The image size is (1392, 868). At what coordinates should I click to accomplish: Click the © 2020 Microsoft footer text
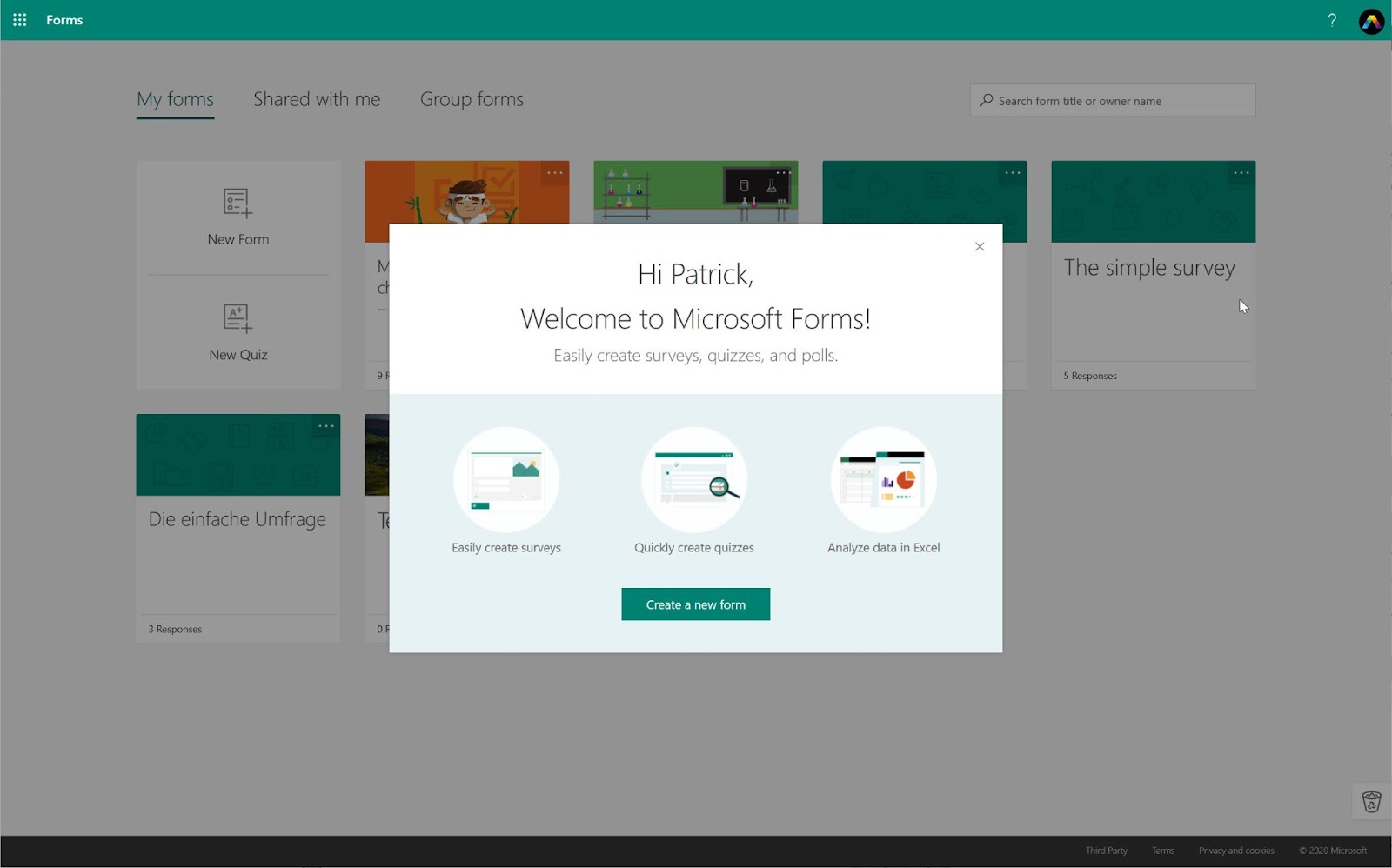click(1333, 851)
